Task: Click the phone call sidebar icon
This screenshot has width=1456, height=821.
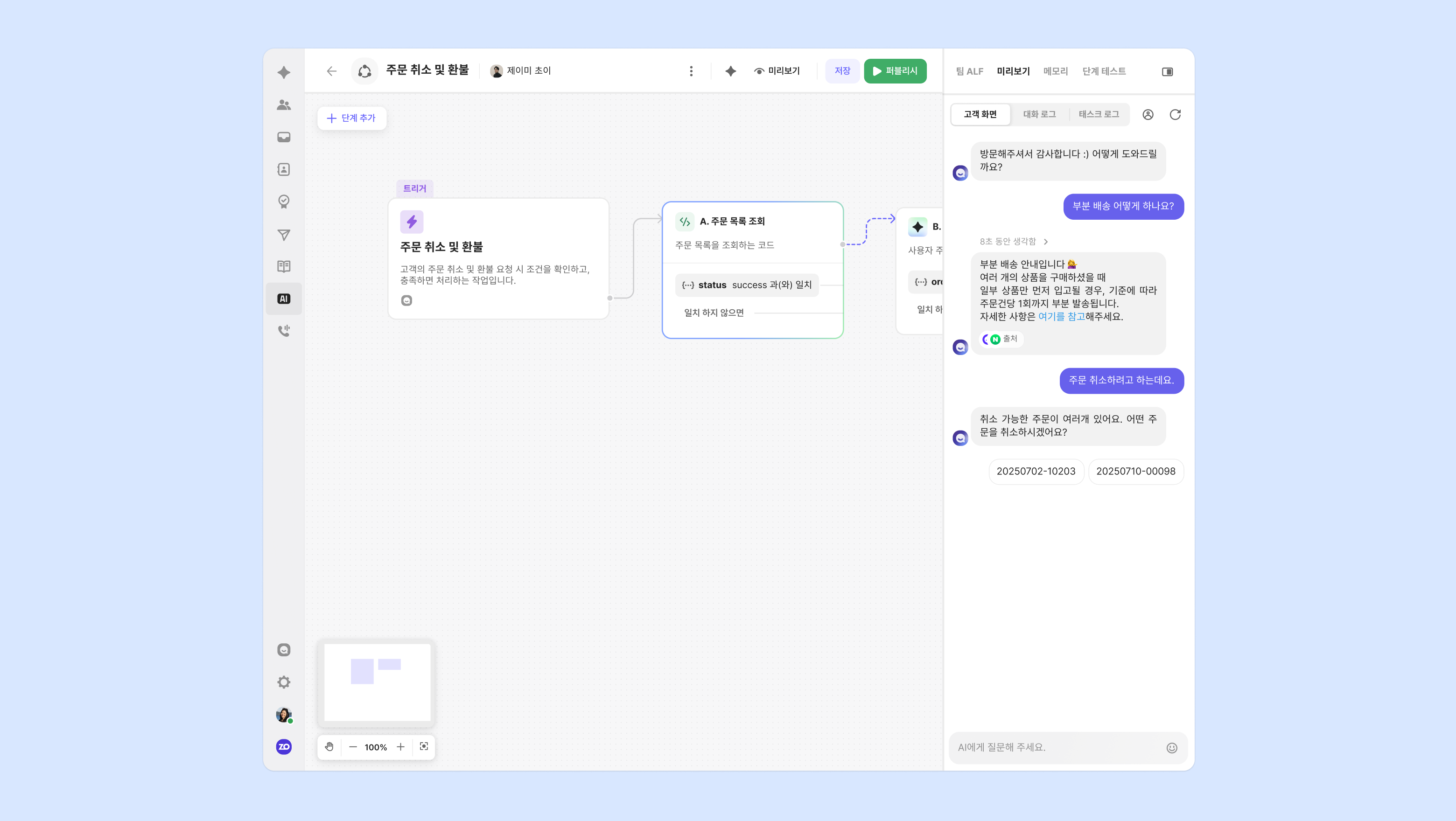Action: (284, 331)
